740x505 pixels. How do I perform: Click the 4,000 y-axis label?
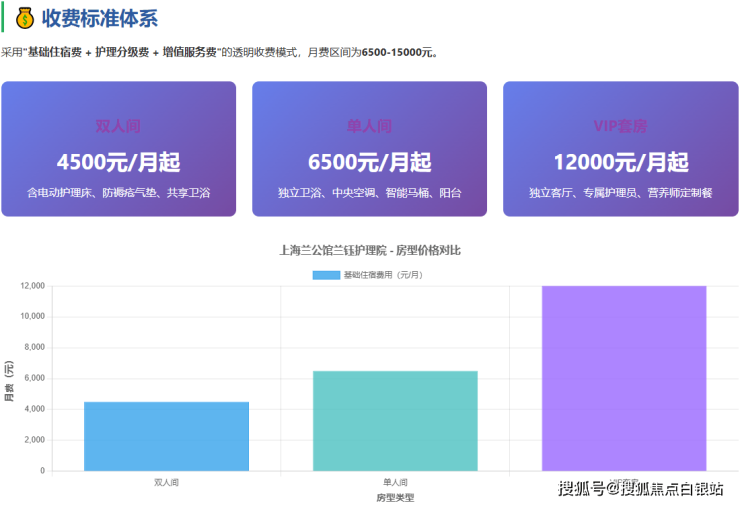click(x=34, y=409)
